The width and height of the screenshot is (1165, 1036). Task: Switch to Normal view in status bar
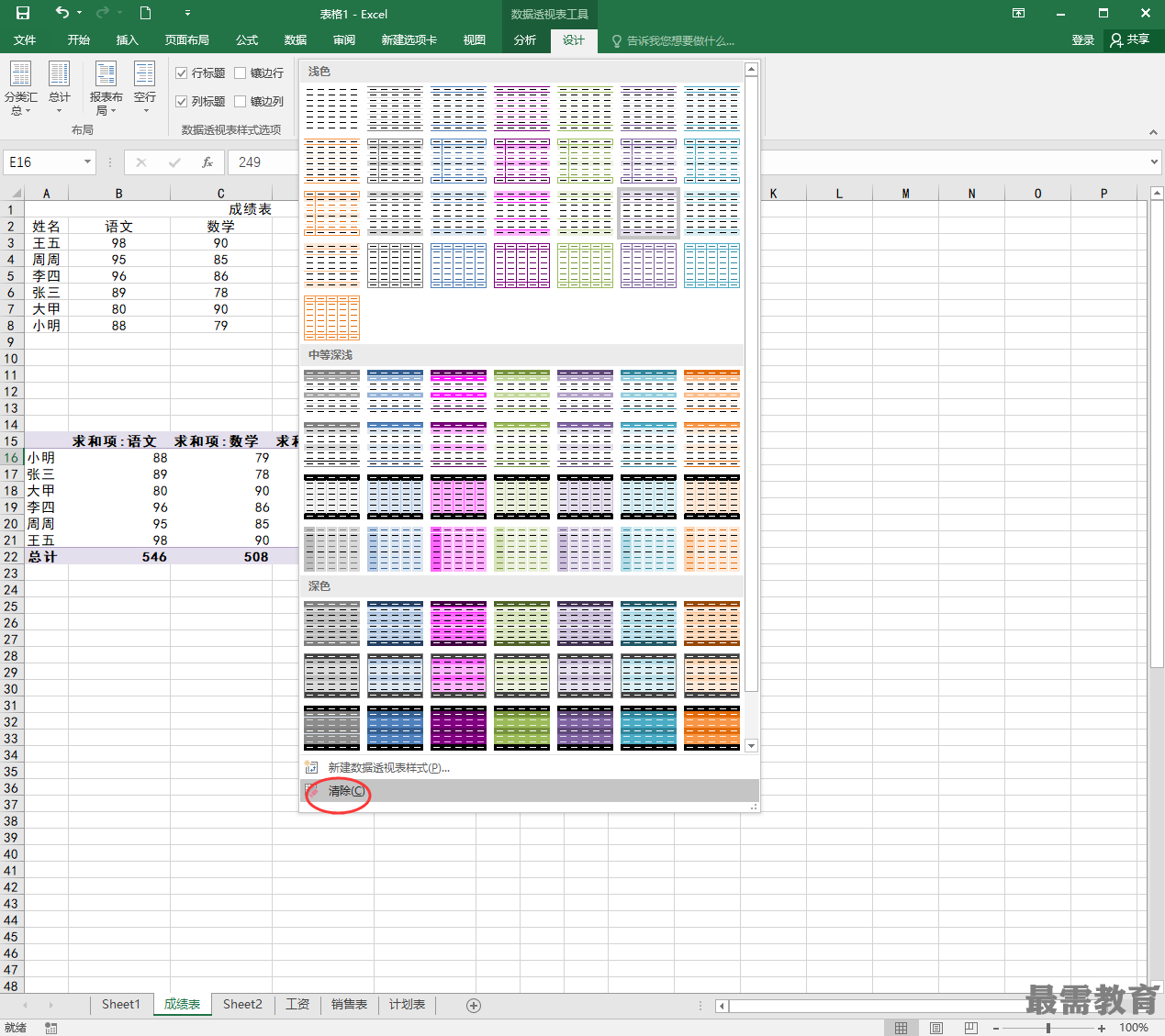tap(902, 1028)
